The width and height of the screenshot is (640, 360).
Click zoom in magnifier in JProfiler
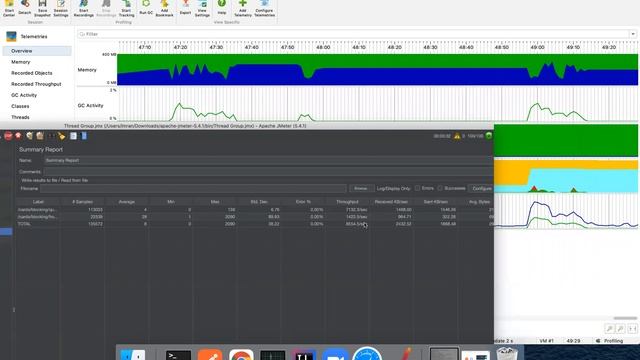609,329
